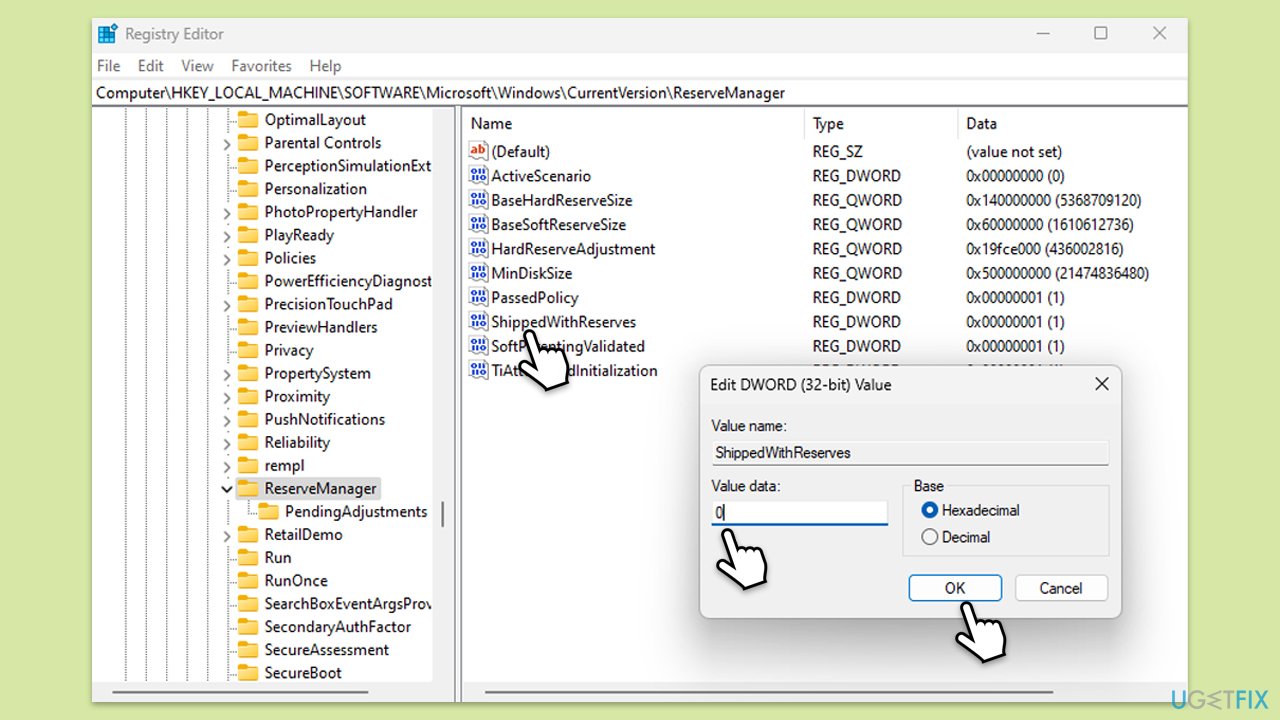Select the PushNotifications tree key
The image size is (1280, 720).
pyautogui.click(x=324, y=419)
